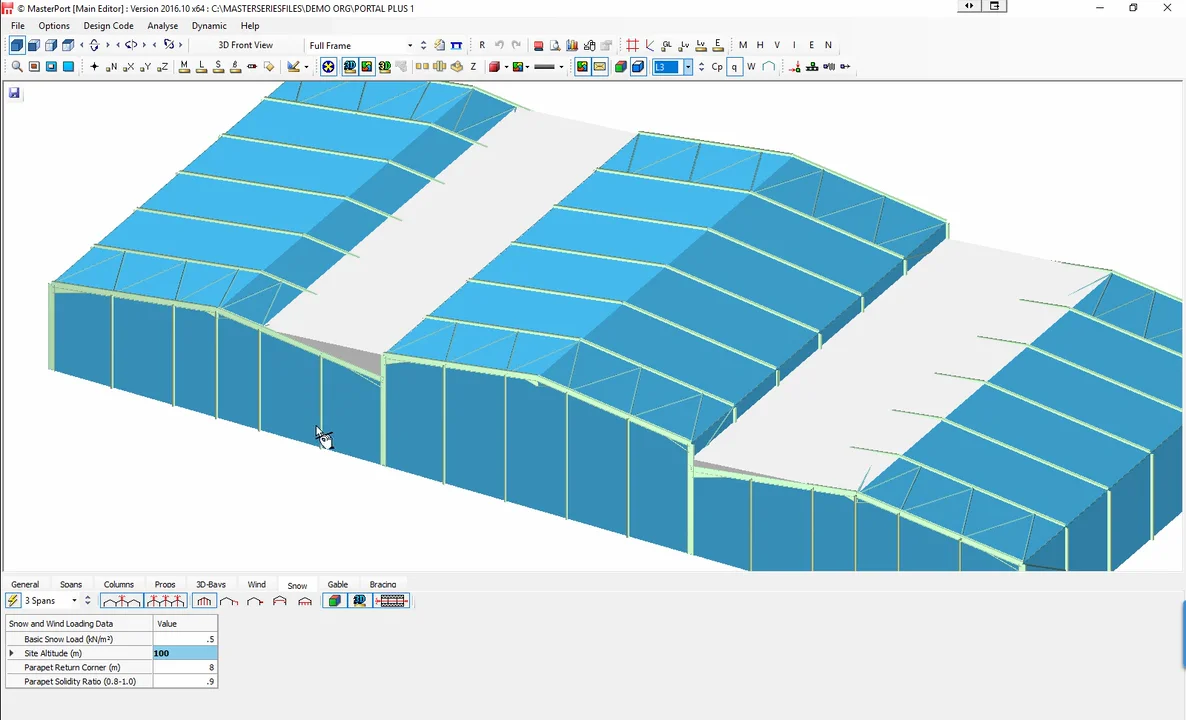Click the yellow envelope diagram icon
The image size is (1186, 720).
600,67
